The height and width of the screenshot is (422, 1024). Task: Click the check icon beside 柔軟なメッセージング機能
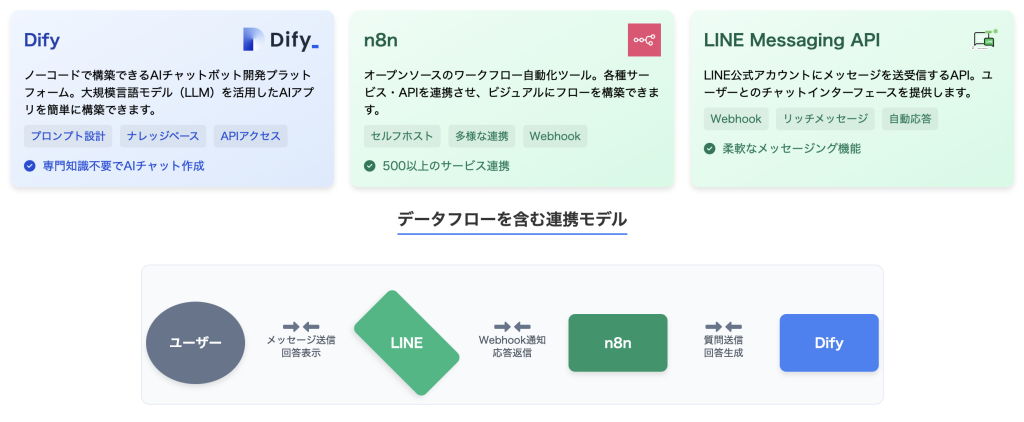pyautogui.click(x=709, y=148)
